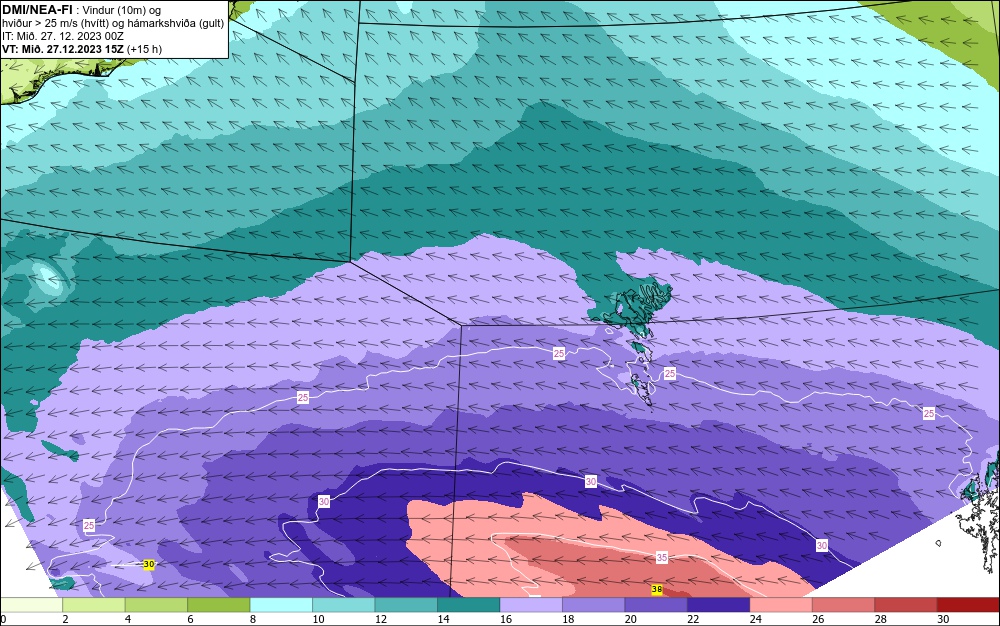Select the legend swatch between 6 and 8

coord(219,605)
